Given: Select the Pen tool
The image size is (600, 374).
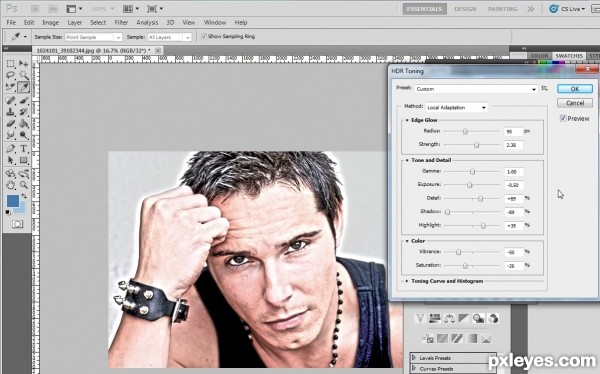Looking at the screenshot, I should [10, 149].
